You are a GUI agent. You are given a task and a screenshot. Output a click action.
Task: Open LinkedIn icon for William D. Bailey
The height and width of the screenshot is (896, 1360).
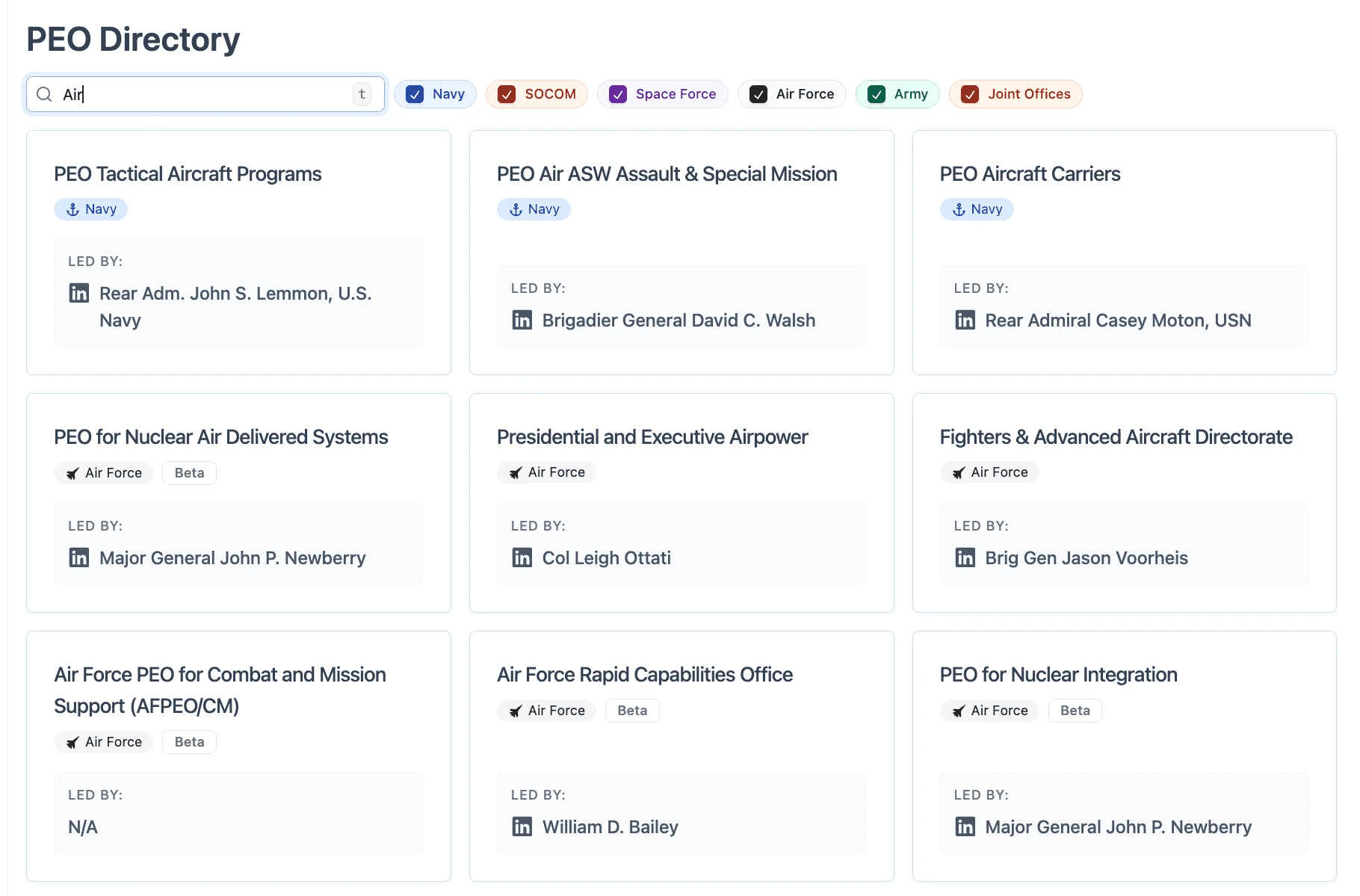[x=522, y=827]
